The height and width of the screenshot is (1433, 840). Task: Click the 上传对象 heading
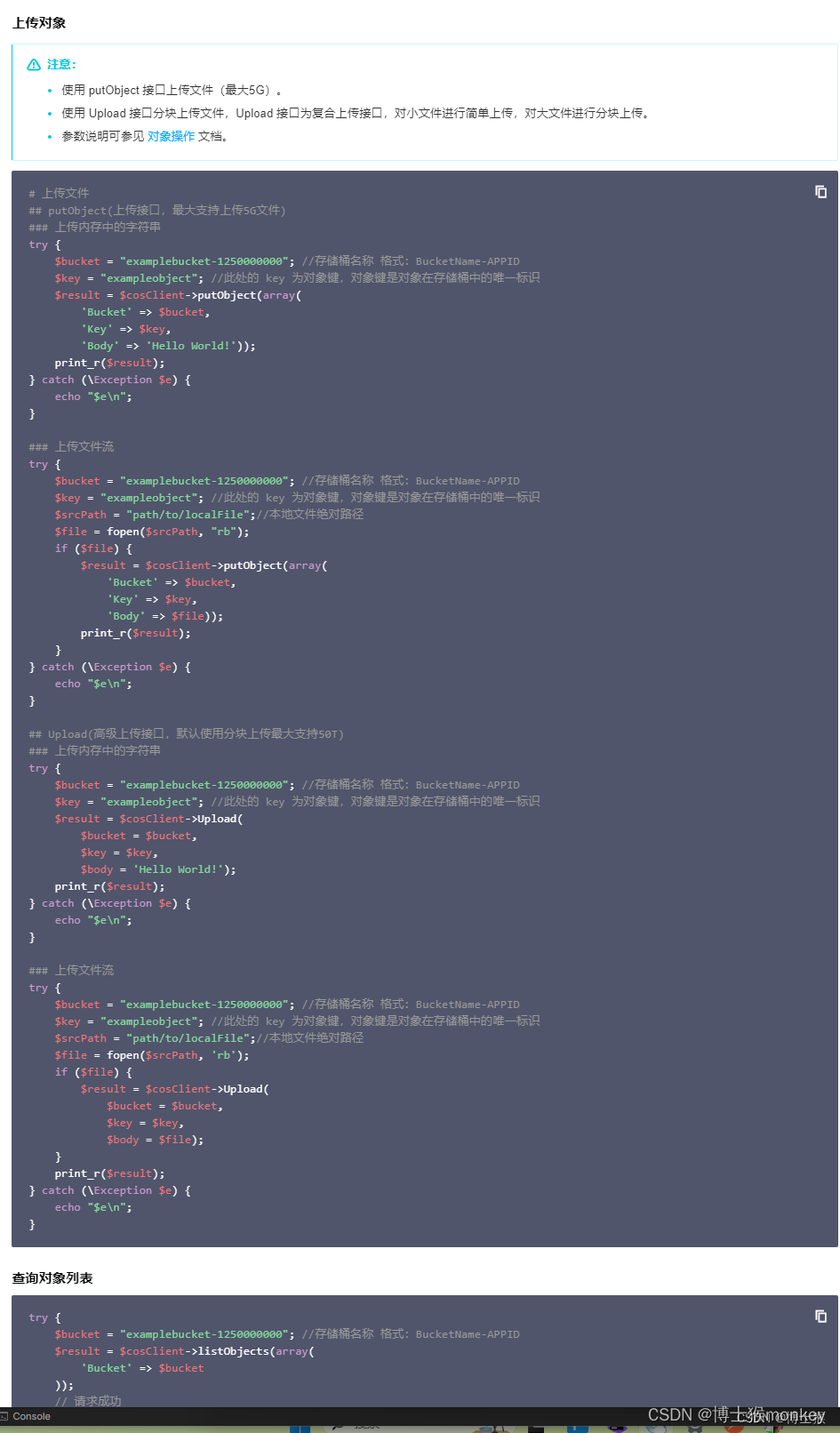coord(39,23)
